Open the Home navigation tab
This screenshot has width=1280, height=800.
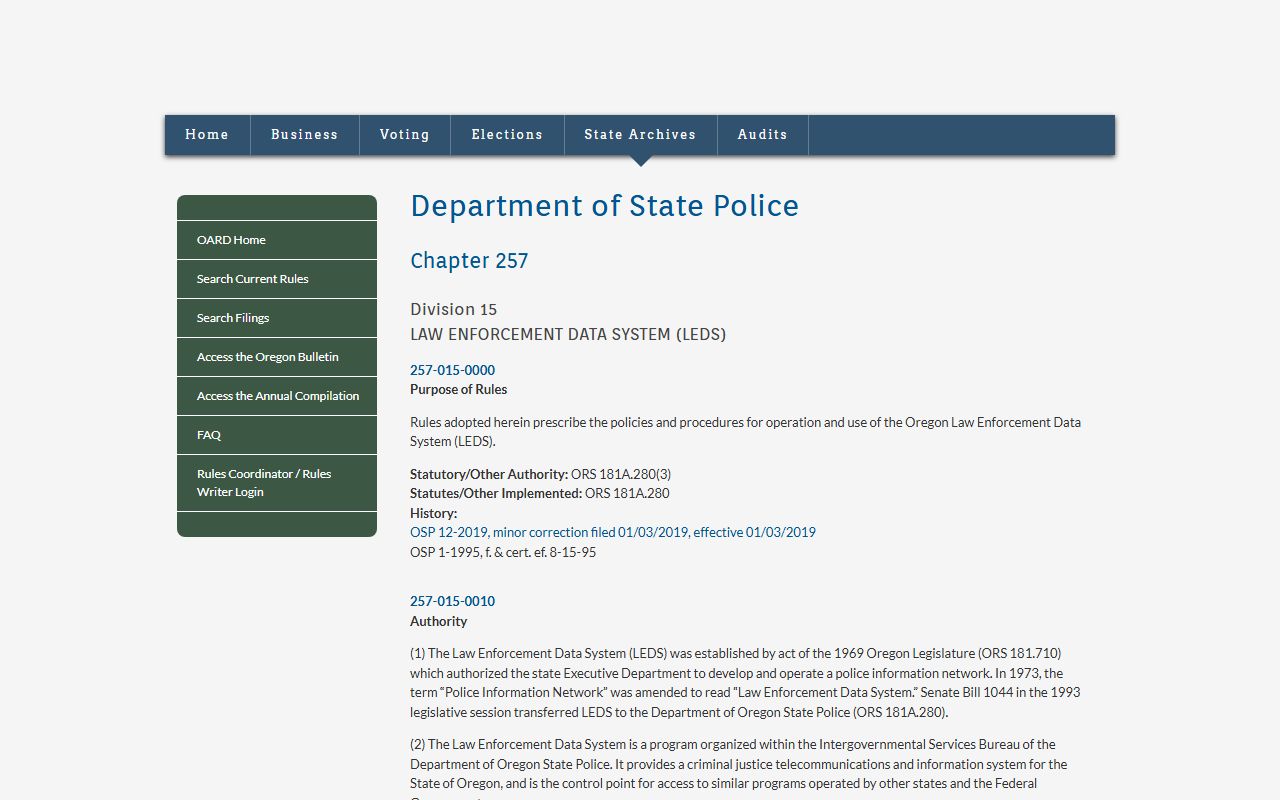tap(207, 135)
